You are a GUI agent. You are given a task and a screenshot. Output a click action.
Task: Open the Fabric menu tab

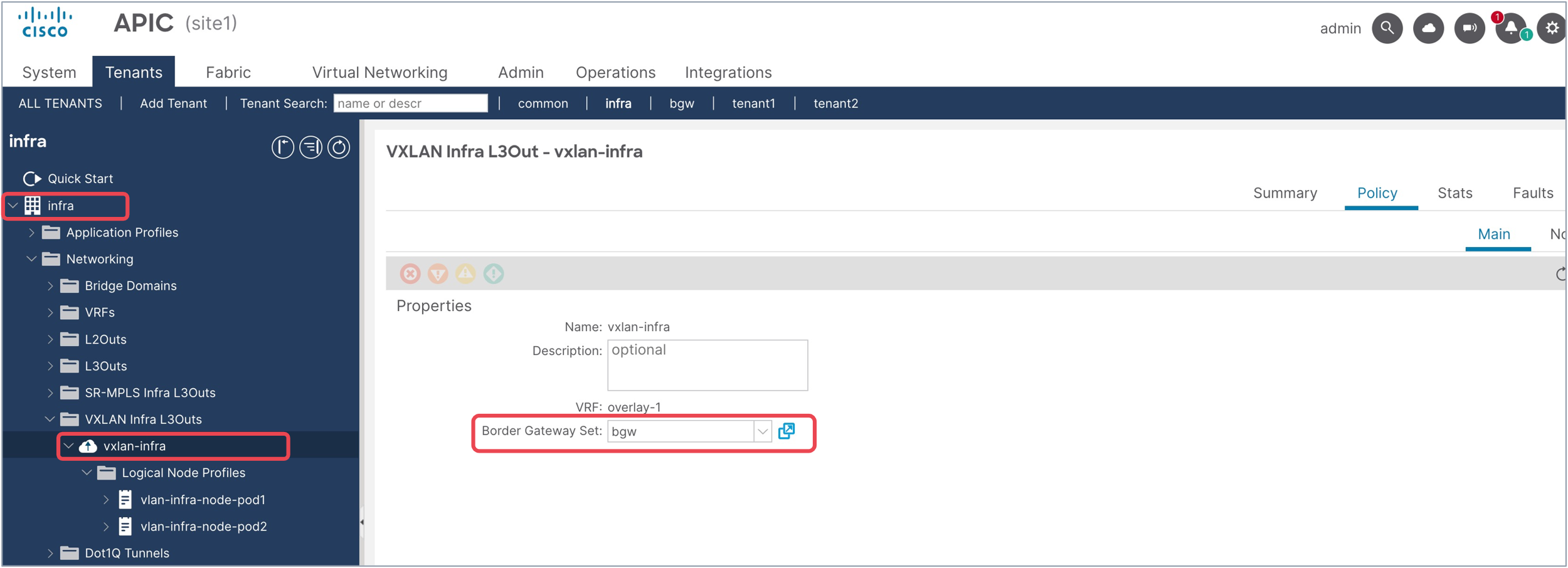(228, 73)
